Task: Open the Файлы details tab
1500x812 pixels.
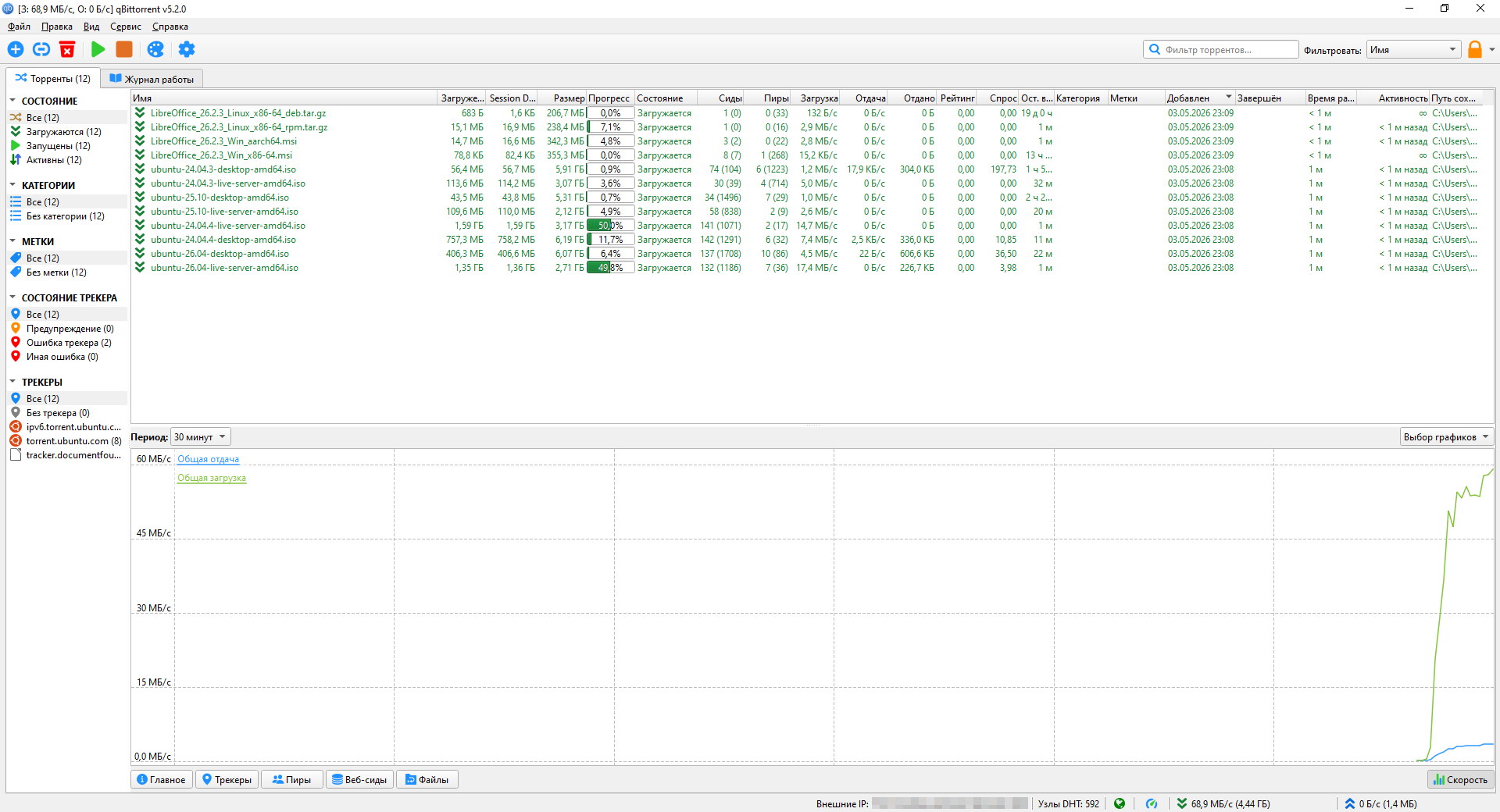Action: [427, 779]
